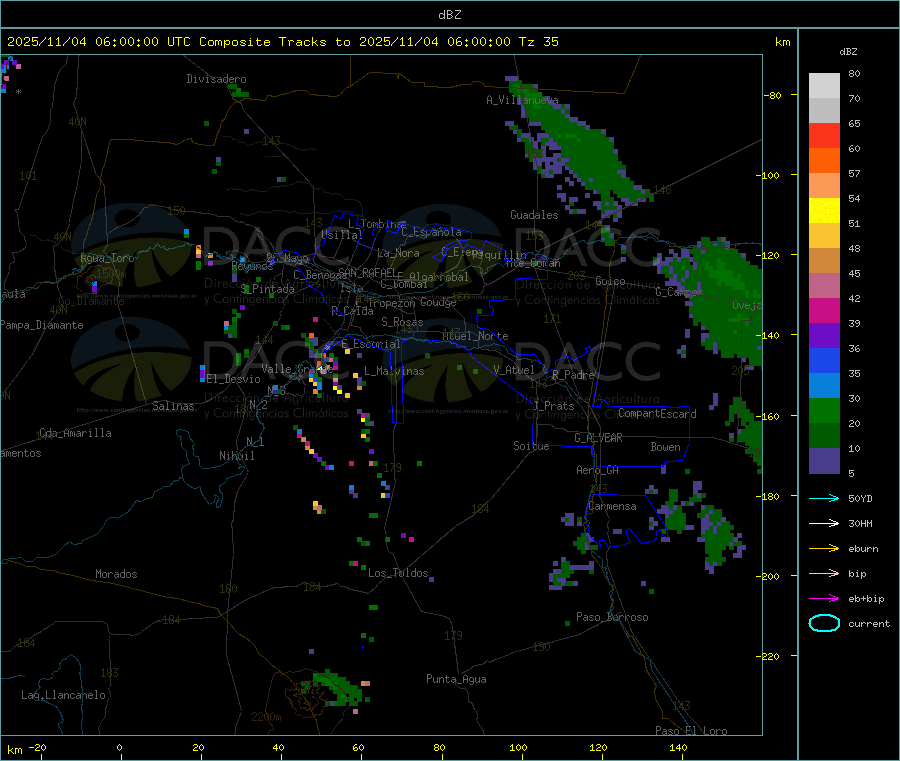900x761 pixels.
Task: Select the magenta 39 dBZ color swatch
Action: tap(824, 310)
